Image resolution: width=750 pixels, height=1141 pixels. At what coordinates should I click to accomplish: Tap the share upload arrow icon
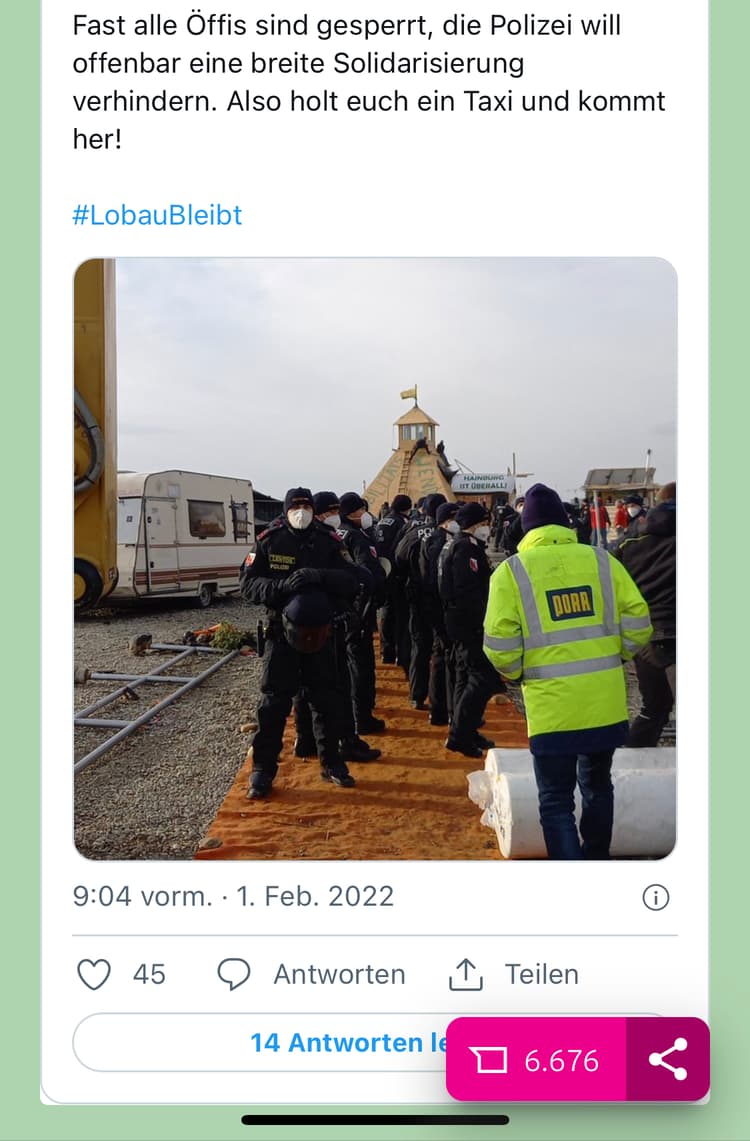[x=466, y=974]
